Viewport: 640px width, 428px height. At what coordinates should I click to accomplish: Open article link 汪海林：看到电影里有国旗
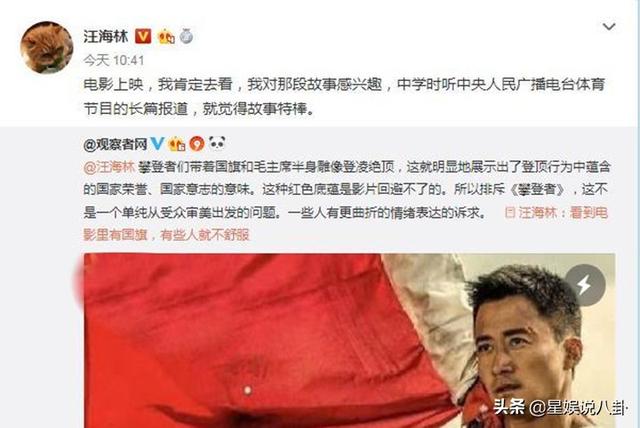tap(346, 224)
